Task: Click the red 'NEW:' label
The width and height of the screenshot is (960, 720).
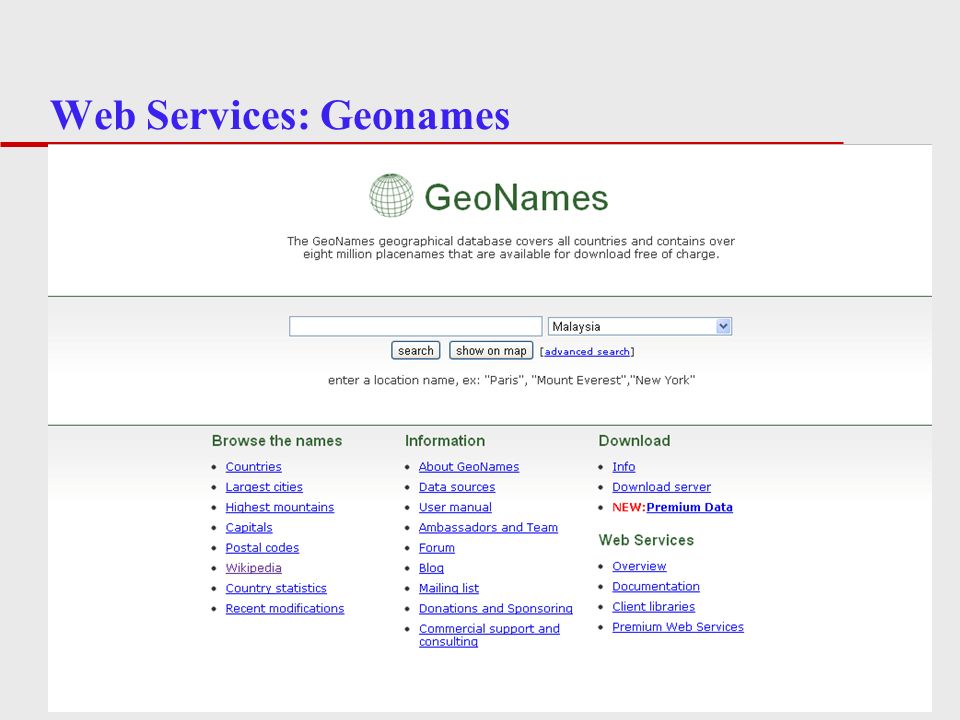Action: [x=629, y=507]
